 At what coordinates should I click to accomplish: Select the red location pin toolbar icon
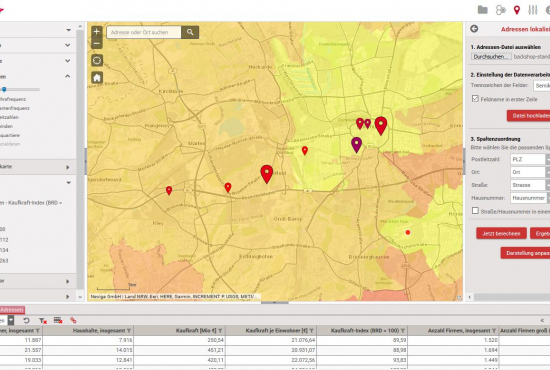516,10
